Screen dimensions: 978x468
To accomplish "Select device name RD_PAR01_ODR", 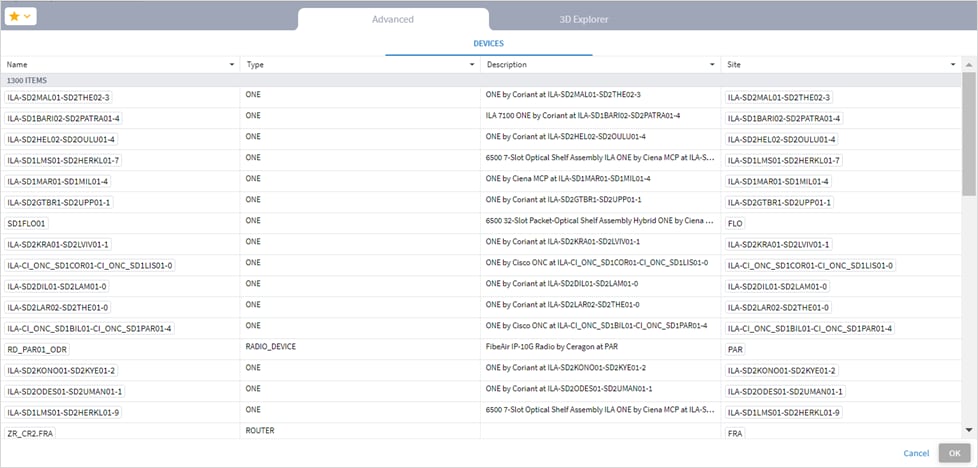I will click(x=36, y=349).
